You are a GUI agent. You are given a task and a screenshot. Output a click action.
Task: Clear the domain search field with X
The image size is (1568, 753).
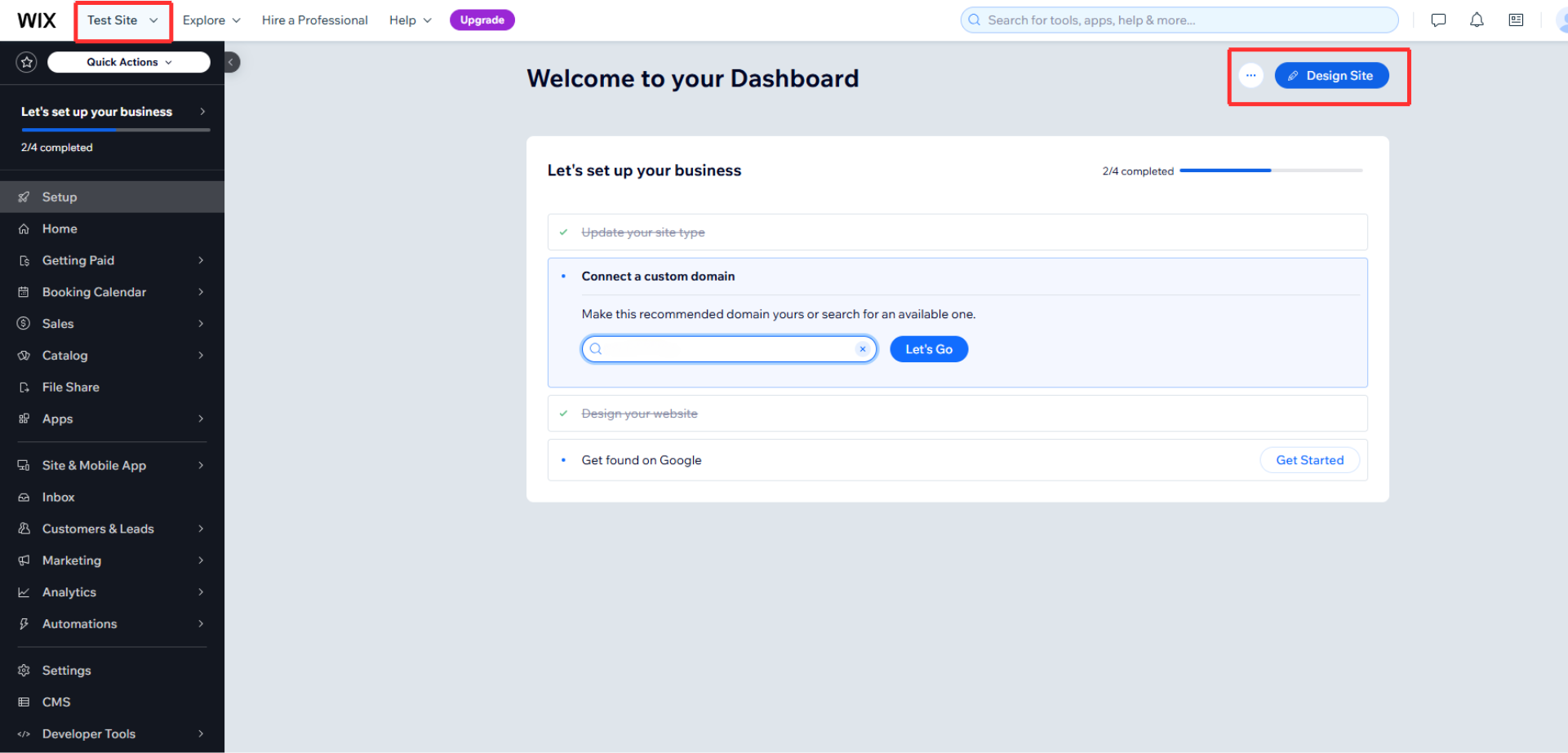[x=862, y=349]
